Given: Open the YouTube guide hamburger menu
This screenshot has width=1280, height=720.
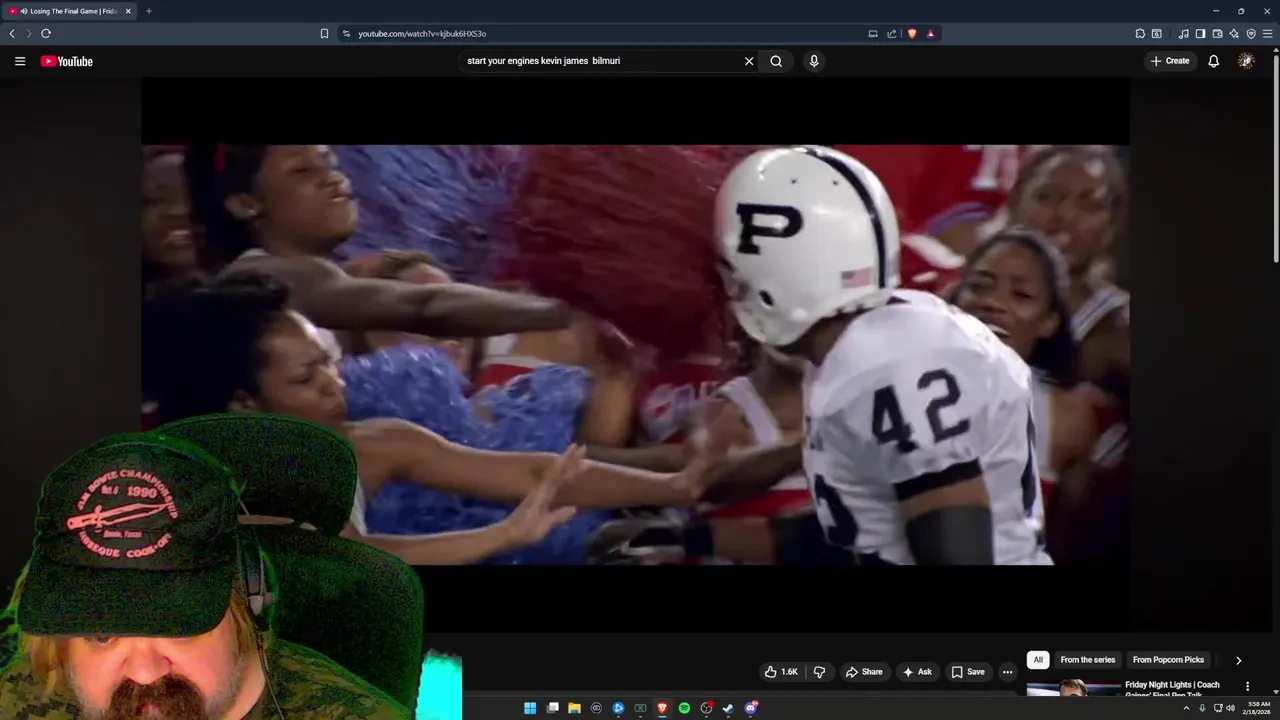Looking at the screenshot, I should point(19,61).
